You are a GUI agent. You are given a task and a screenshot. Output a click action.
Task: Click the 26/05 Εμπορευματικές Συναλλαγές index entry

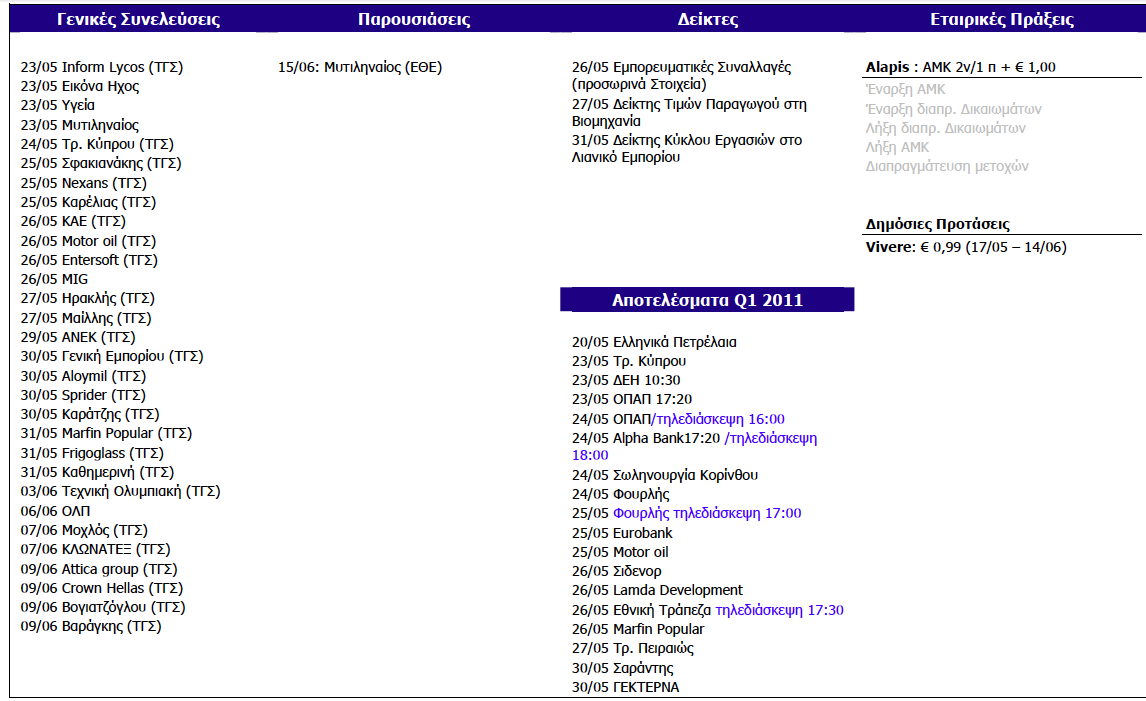coord(681,75)
